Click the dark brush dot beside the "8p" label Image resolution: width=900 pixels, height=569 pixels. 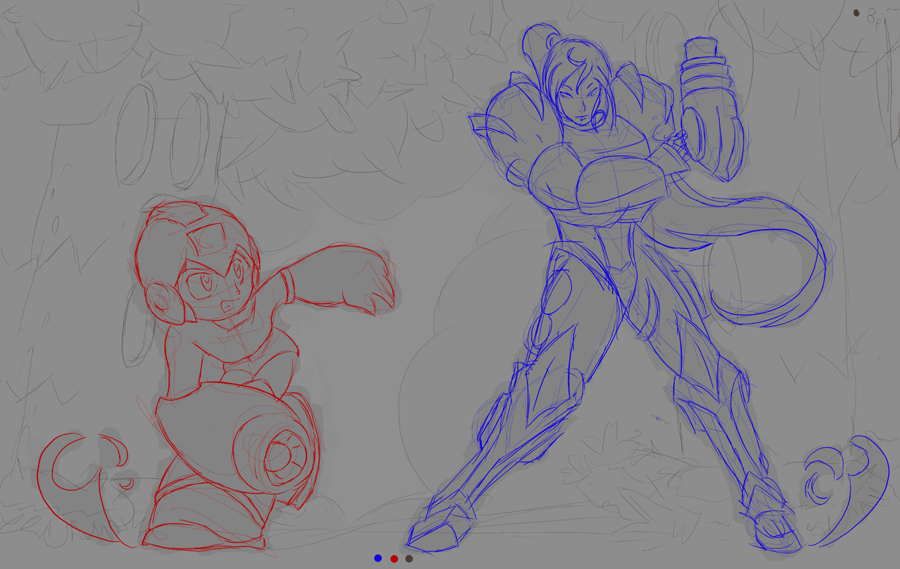(856, 13)
